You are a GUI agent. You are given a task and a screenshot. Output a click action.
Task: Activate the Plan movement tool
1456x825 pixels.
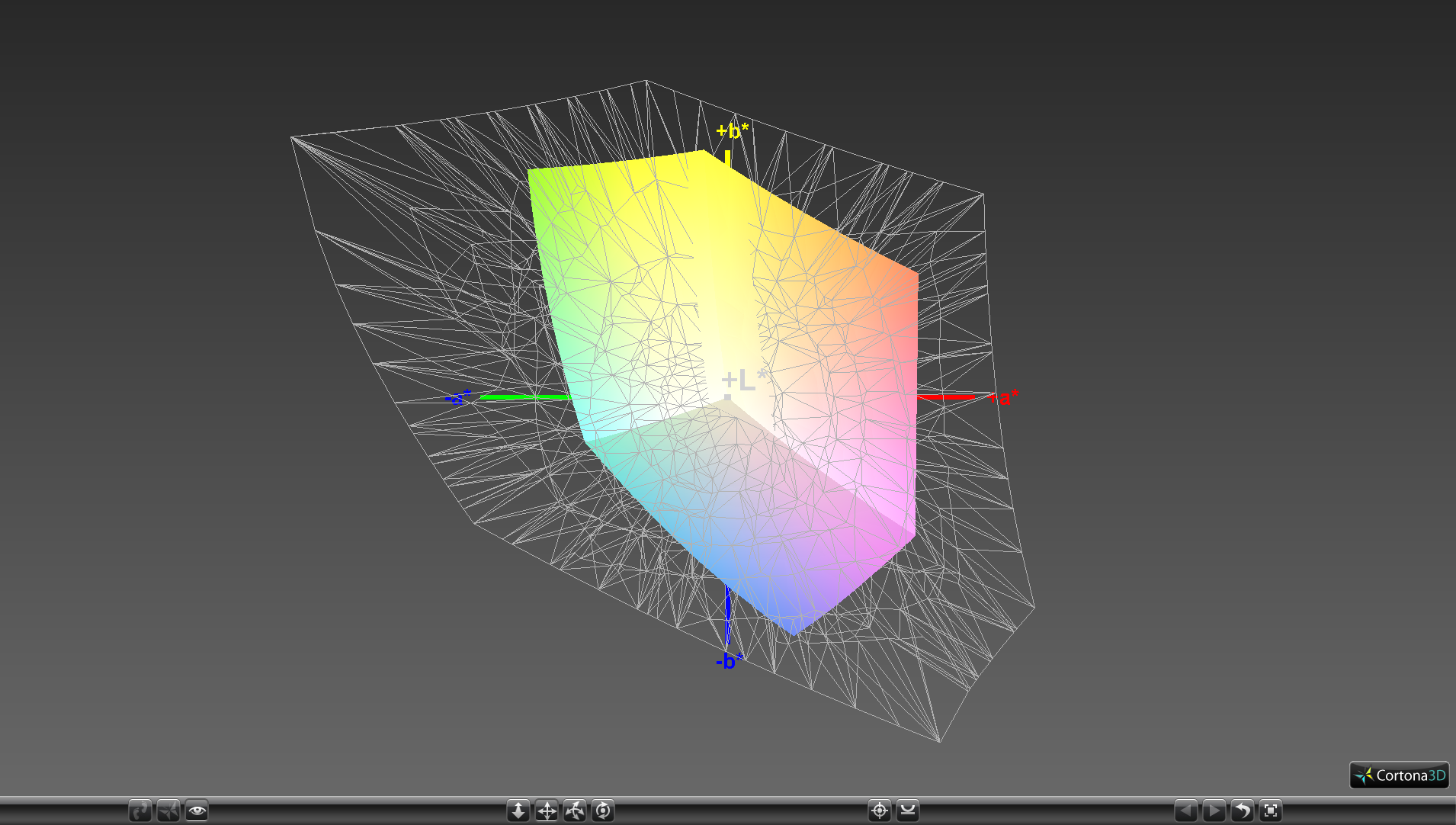point(518,811)
